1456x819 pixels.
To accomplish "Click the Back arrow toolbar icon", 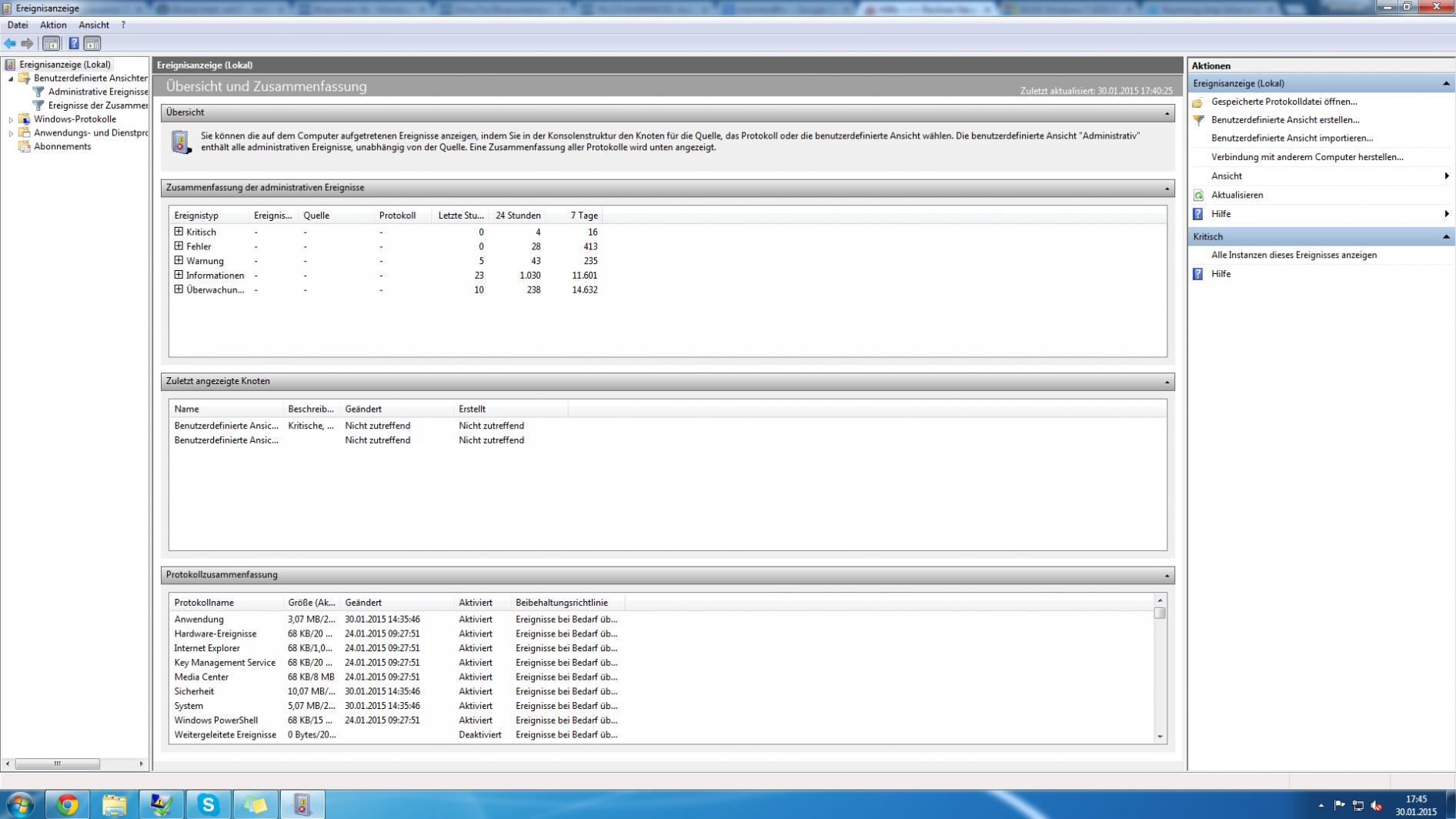I will click(x=10, y=44).
